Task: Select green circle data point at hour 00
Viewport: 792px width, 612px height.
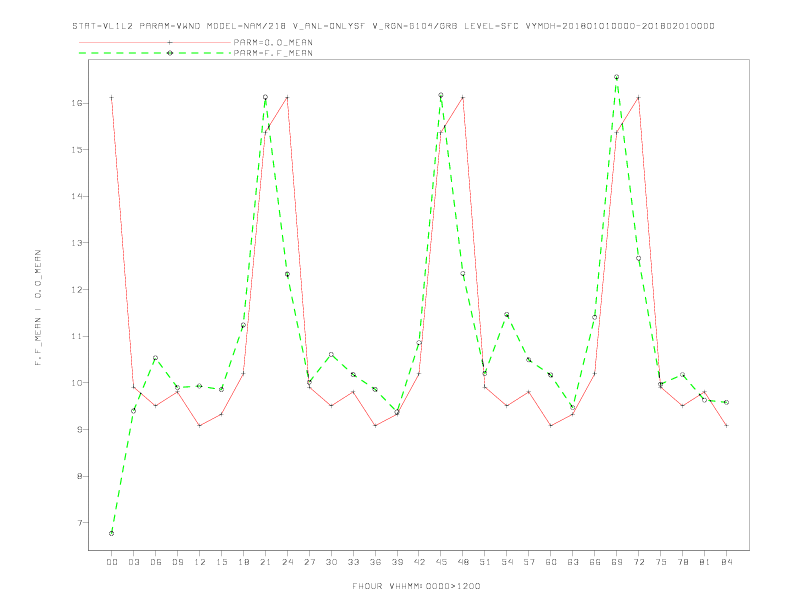Action: coord(112,533)
